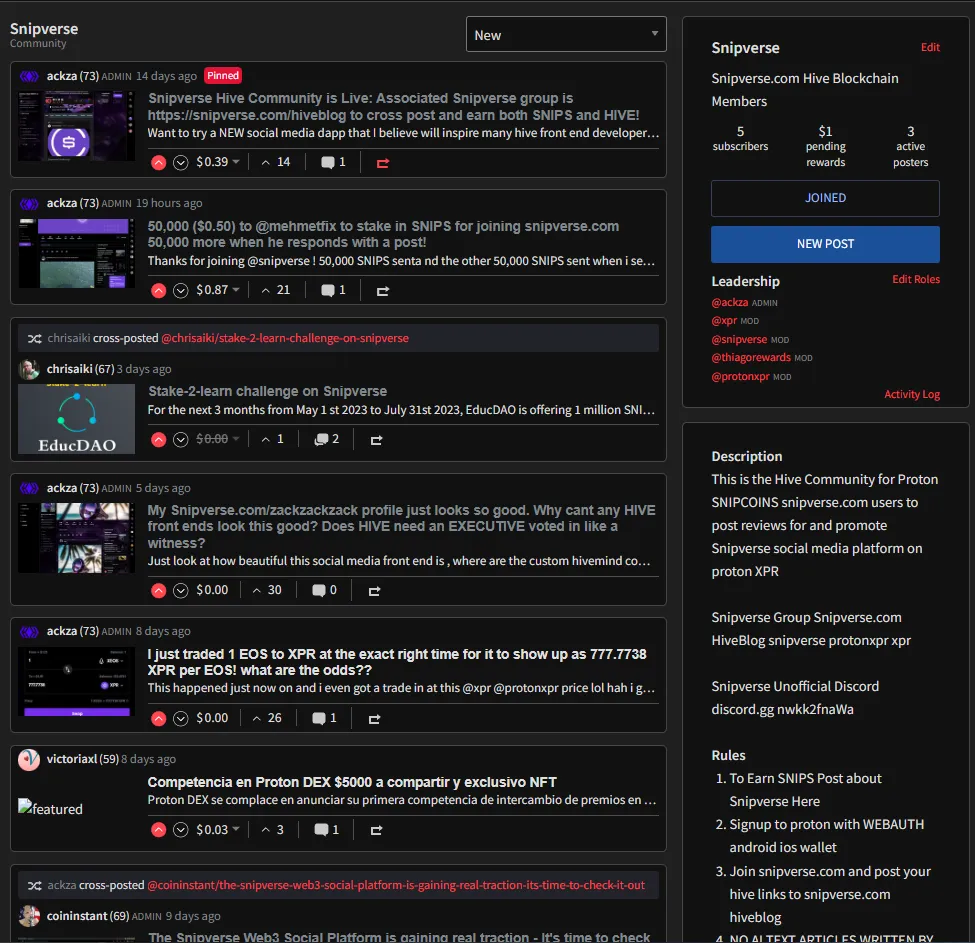The height and width of the screenshot is (943, 975).
Task: Expand the $0.39 payout details
Action: click(x=218, y=162)
